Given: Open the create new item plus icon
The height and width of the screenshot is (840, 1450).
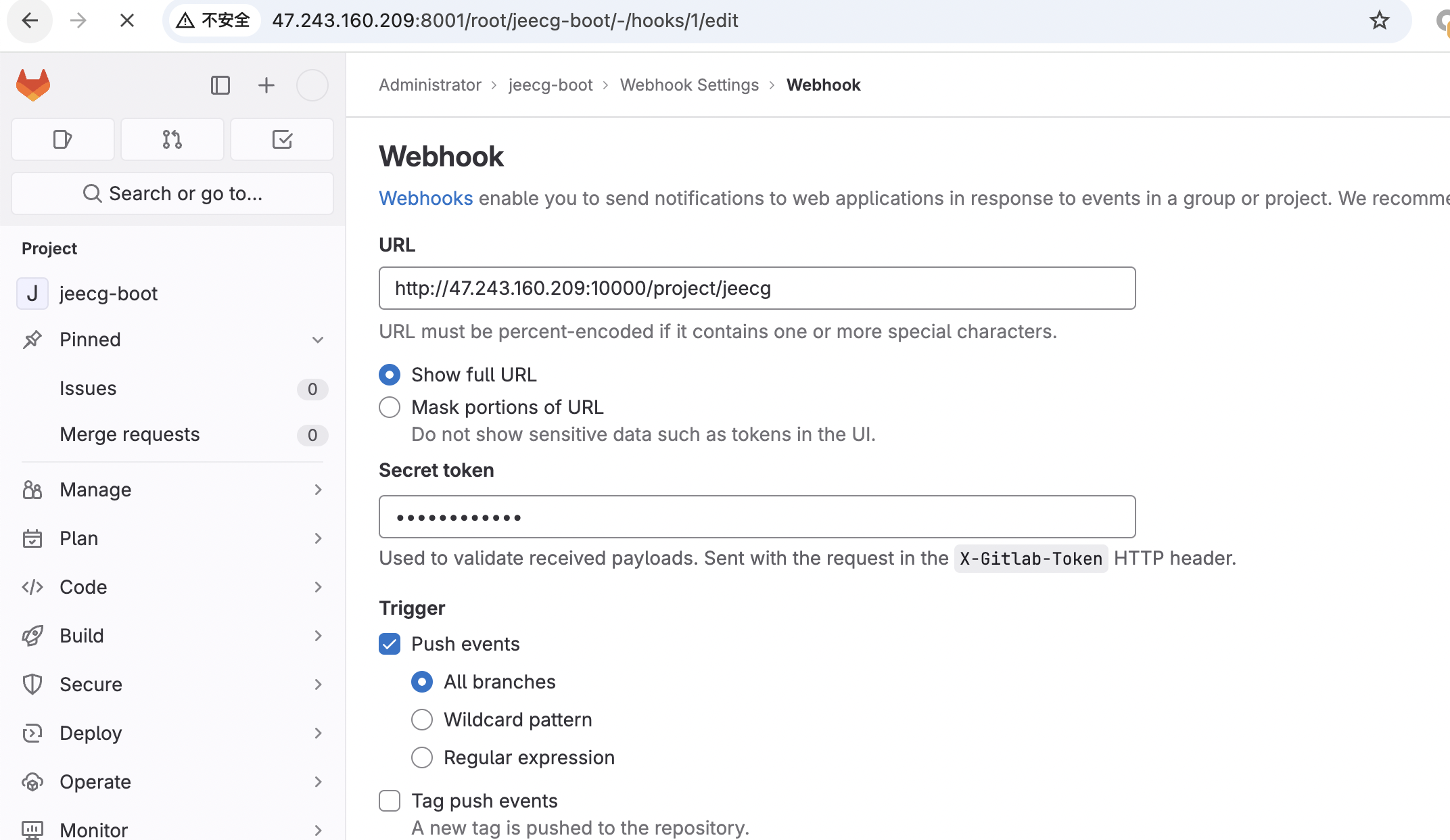Looking at the screenshot, I should point(266,85).
